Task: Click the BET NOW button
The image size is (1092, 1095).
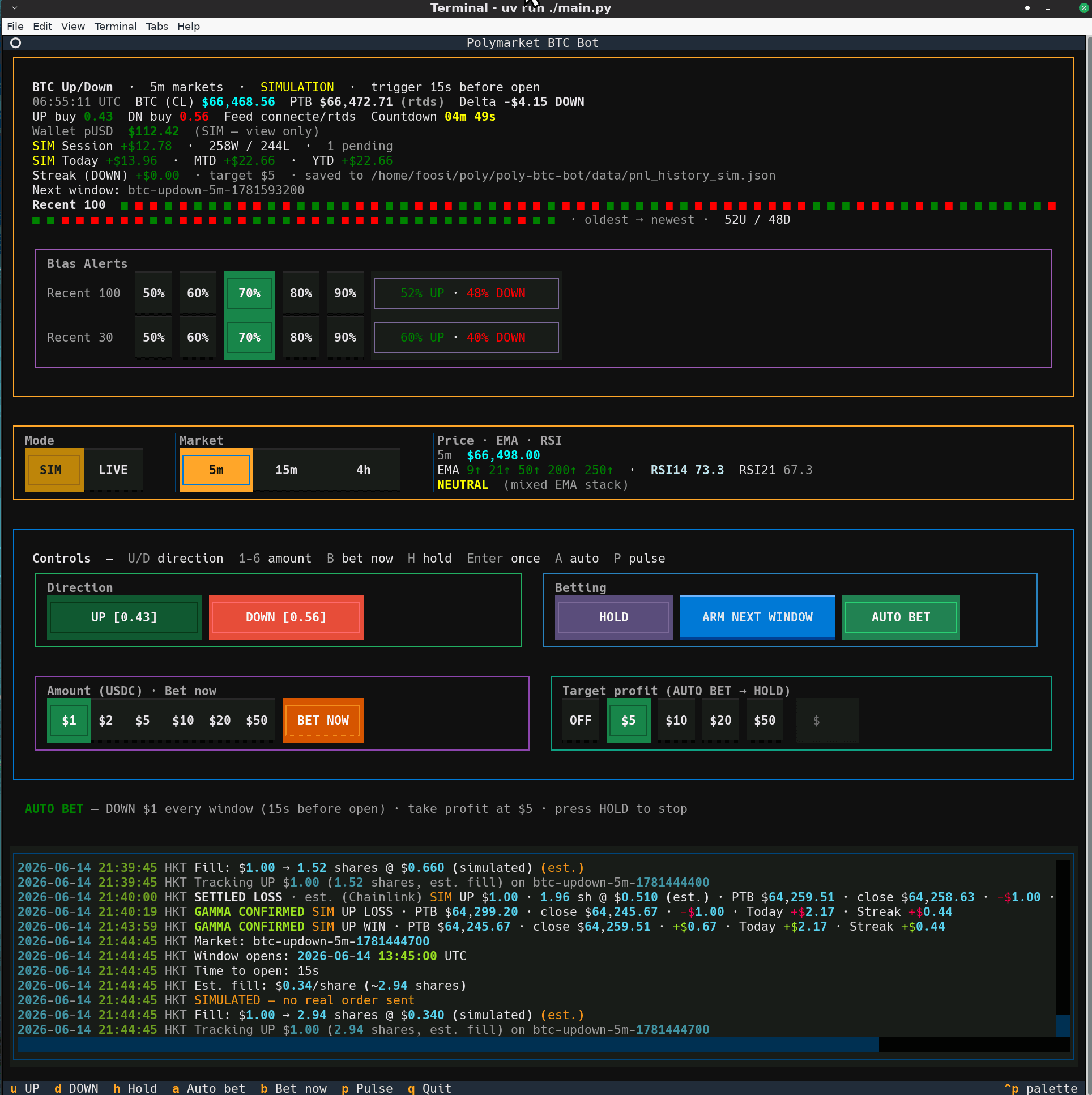Action: click(323, 721)
